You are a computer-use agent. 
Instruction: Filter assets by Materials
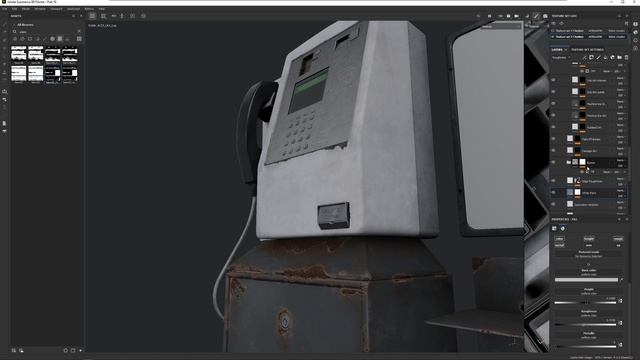(x=15, y=39)
